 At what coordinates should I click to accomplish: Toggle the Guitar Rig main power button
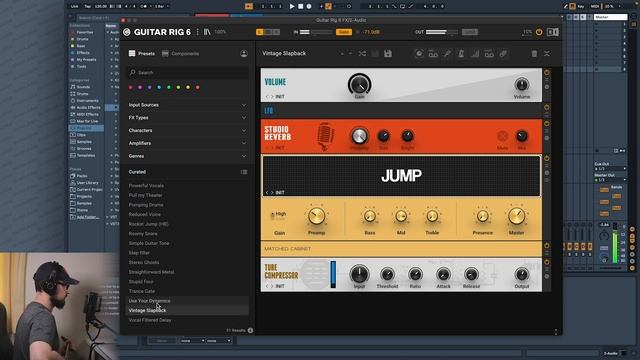(x=539, y=32)
